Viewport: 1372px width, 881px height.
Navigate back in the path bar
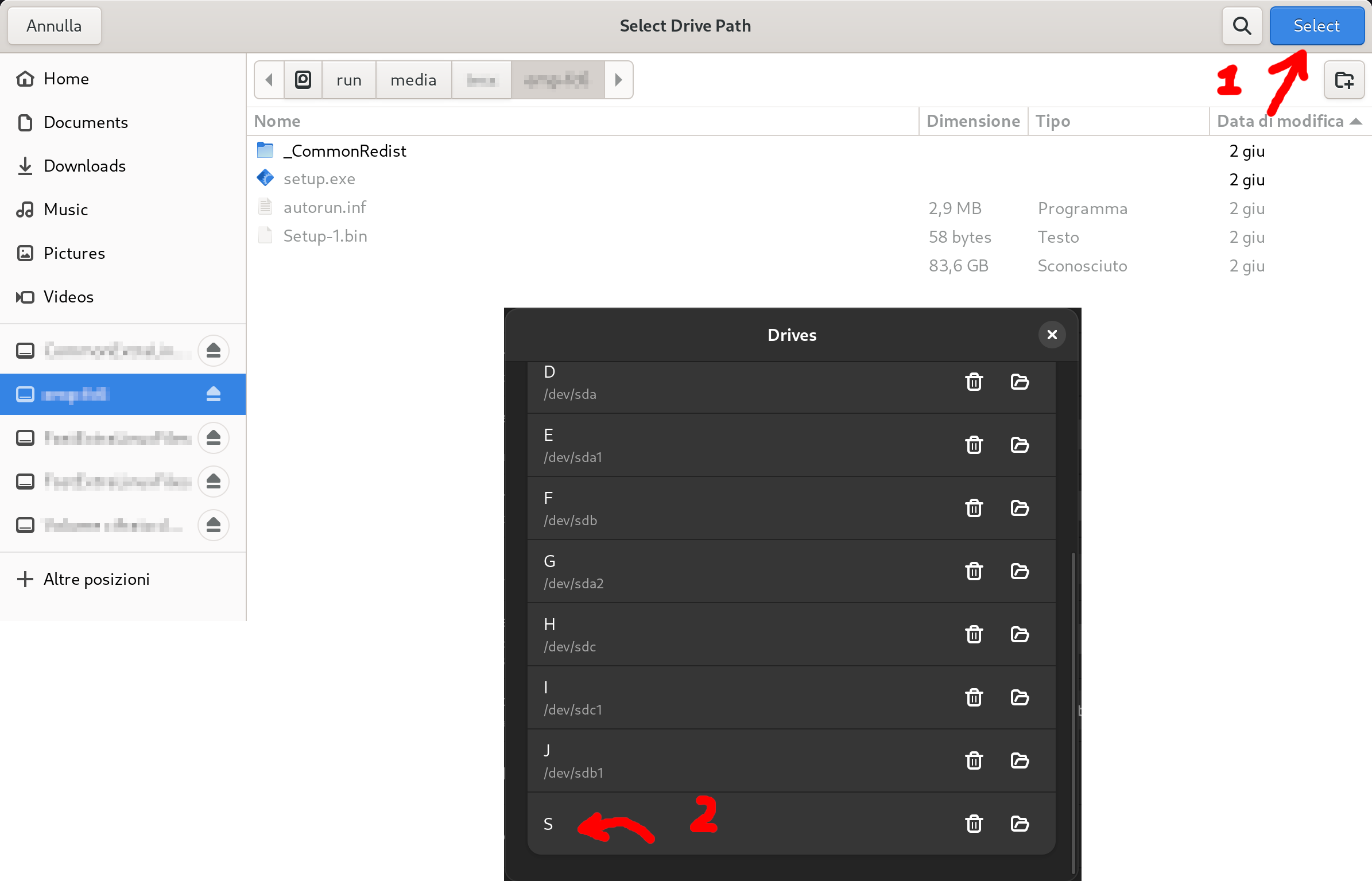(x=269, y=80)
